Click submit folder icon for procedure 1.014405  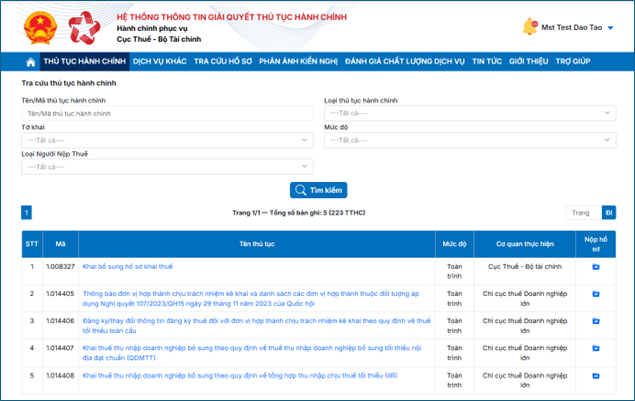click(x=596, y=294)
